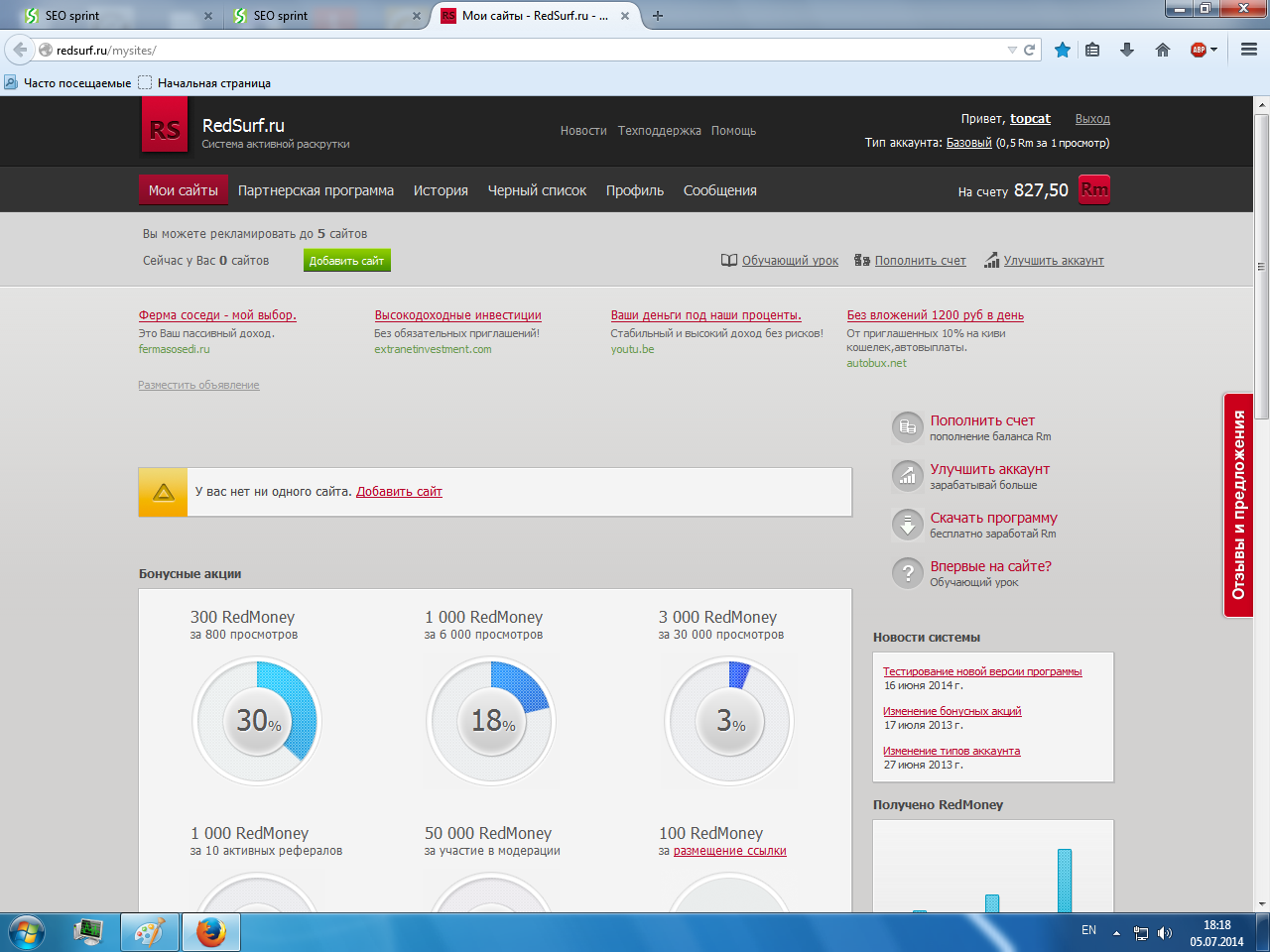Switch to the first SEO sprint tab
This screenshot has width=1270, height=952.
coord(117,16)
